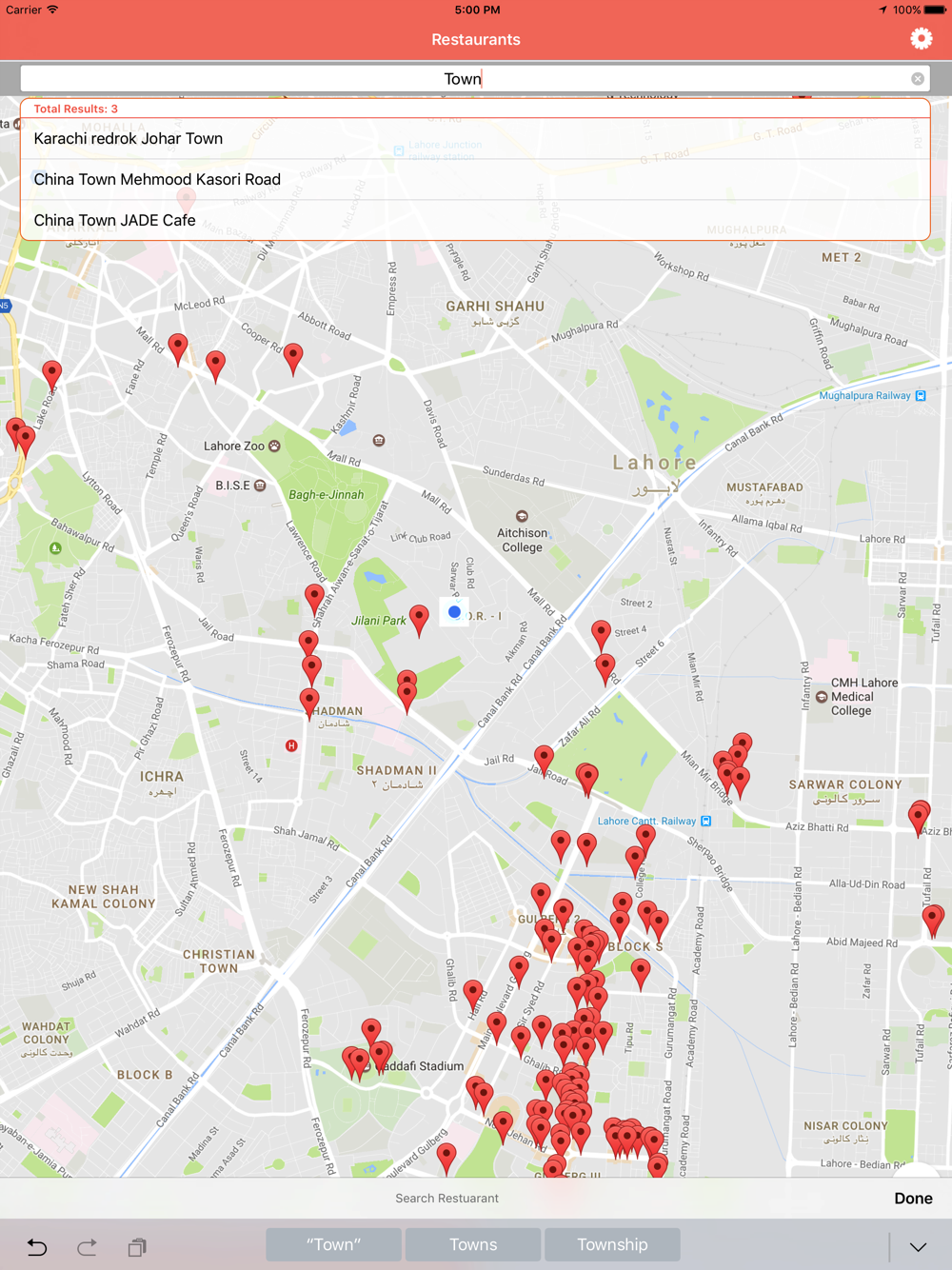The height and width of the screenshot is (1270, 952).
Task: Dismiss keyboard with the down chevron
Action: pos(918,1246)
